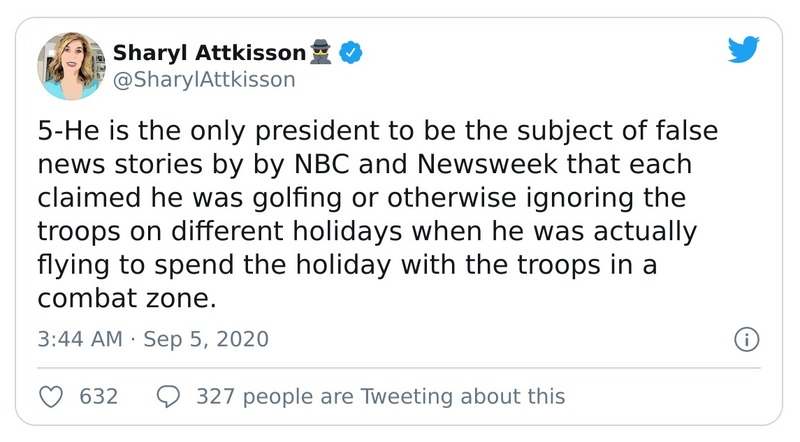The height and width of the screenshot is (442, 800).
Task: Open Sharyl Attkisson's profile photo
Action: [68, 65]
